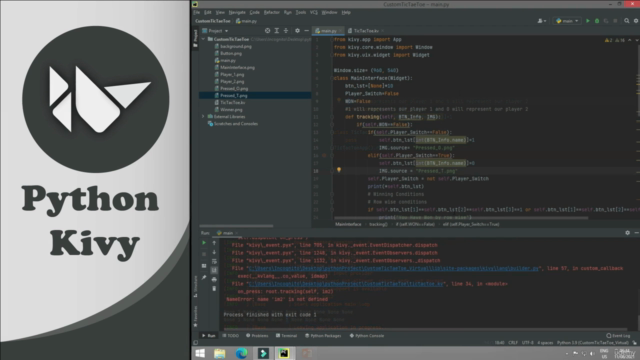Open the Code menu
The image size is (640, 360).
pos(254,12)
